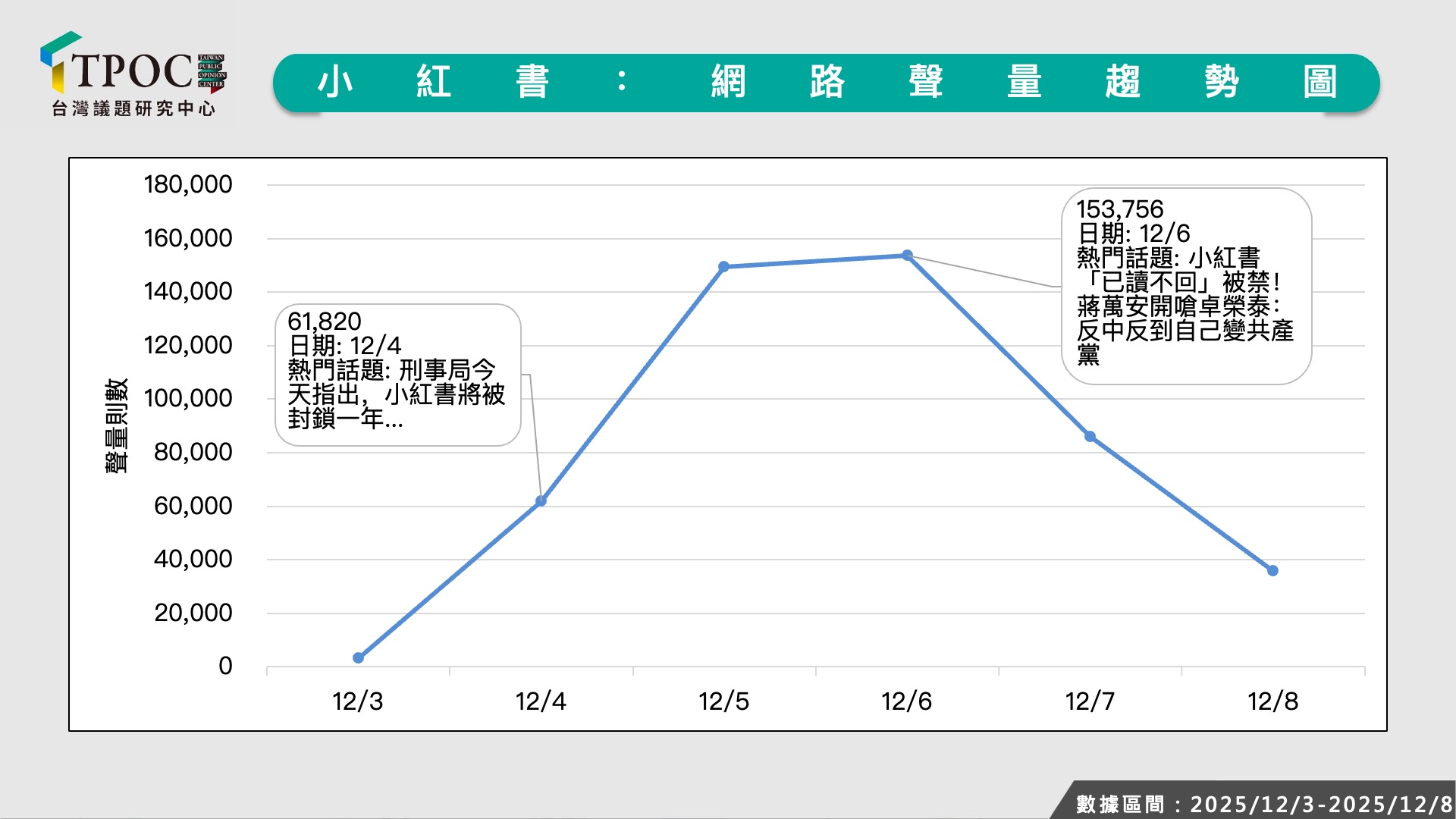Click the 台灣議題研究中心 text under logo

click(133, 108)
